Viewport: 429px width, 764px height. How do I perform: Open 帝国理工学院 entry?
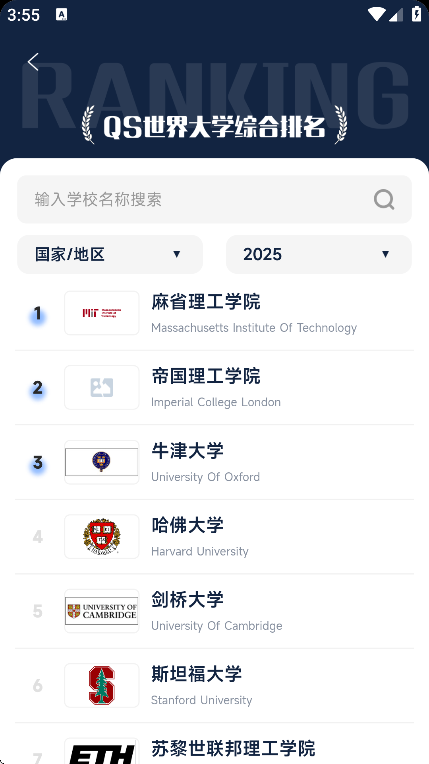(x=214, y=388)
